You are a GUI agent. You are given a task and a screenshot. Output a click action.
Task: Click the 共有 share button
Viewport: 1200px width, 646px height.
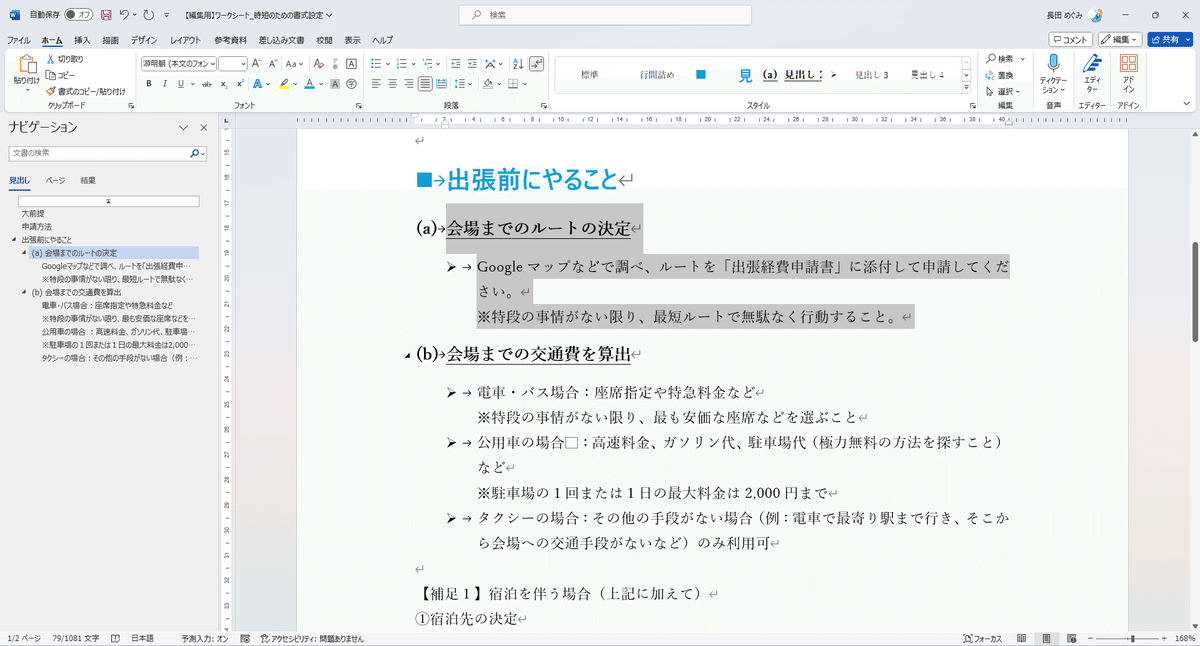tap(1169, 39)
